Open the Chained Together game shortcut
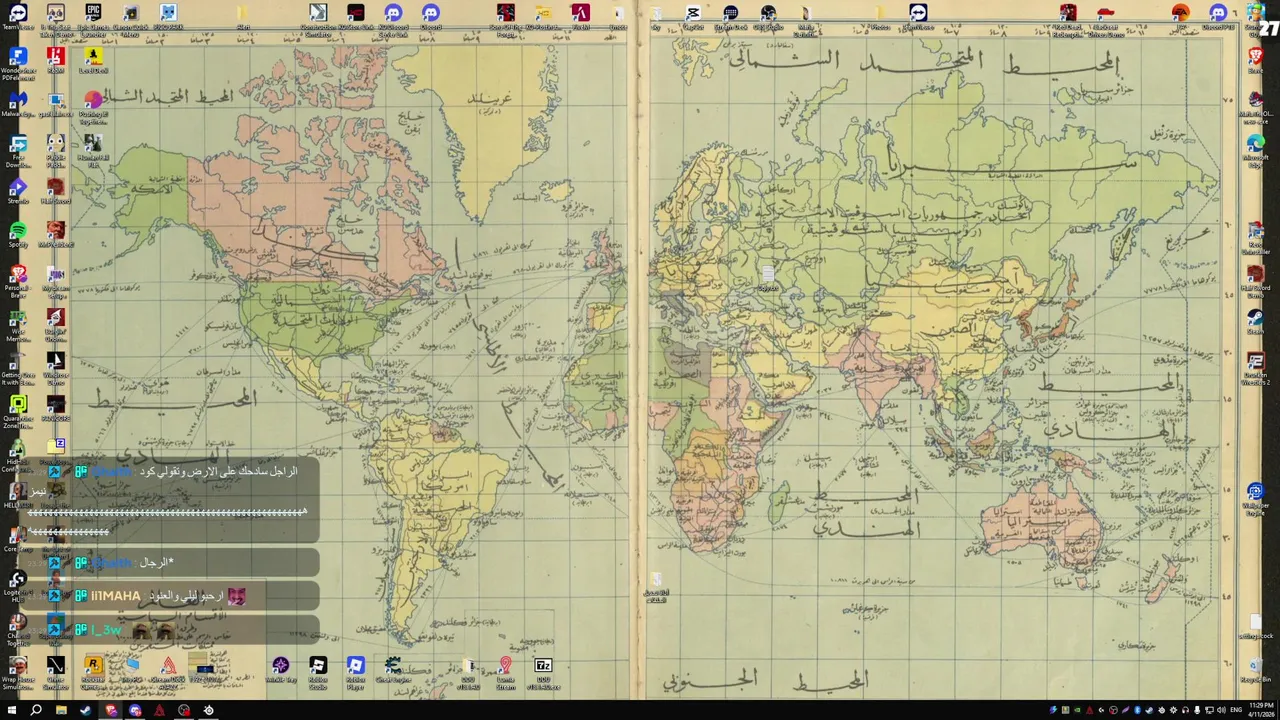Screen dimensions: 1280x720 coord(18,626)
